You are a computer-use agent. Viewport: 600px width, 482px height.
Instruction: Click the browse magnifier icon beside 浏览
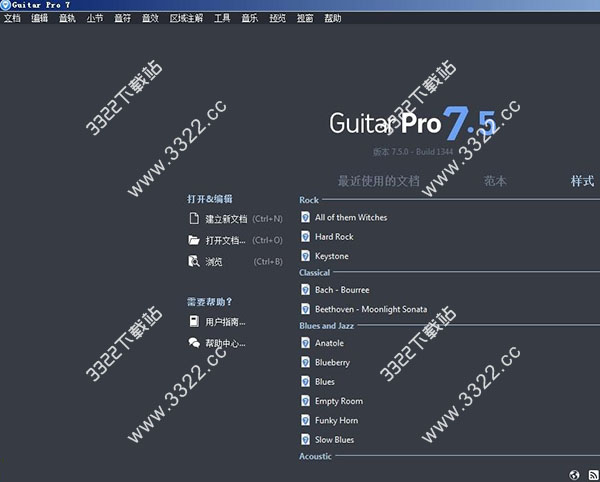pos(194,261)
